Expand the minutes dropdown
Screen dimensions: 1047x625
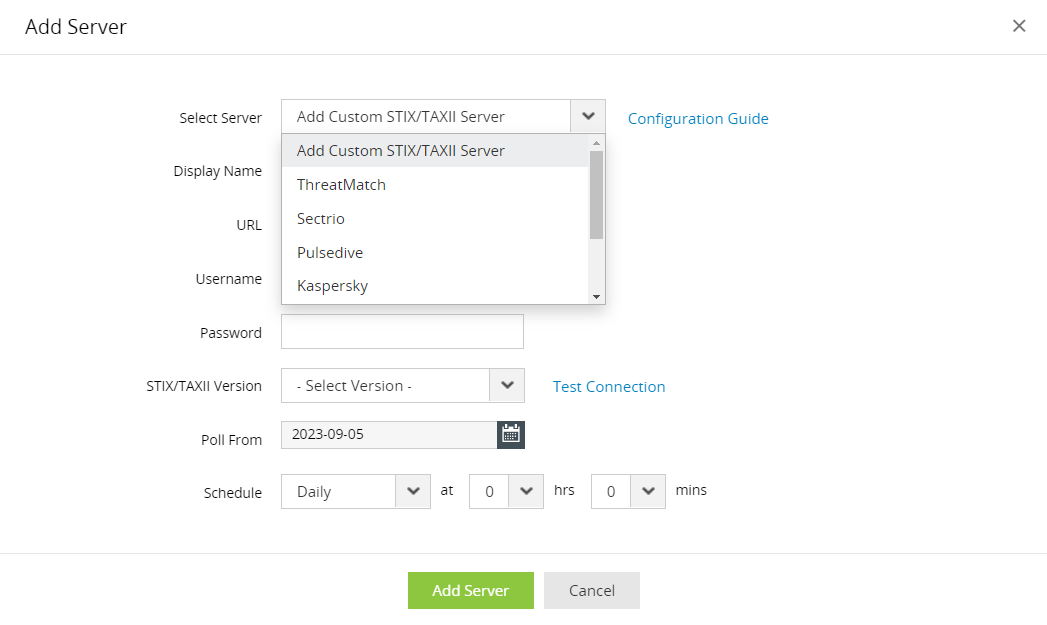[x=648, y=491]
